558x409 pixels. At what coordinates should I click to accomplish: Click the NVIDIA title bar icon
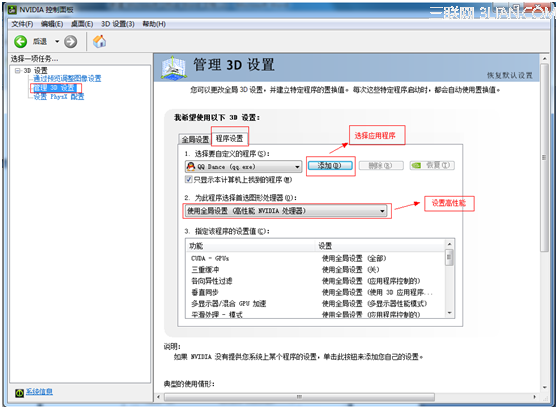pos(12,10)
